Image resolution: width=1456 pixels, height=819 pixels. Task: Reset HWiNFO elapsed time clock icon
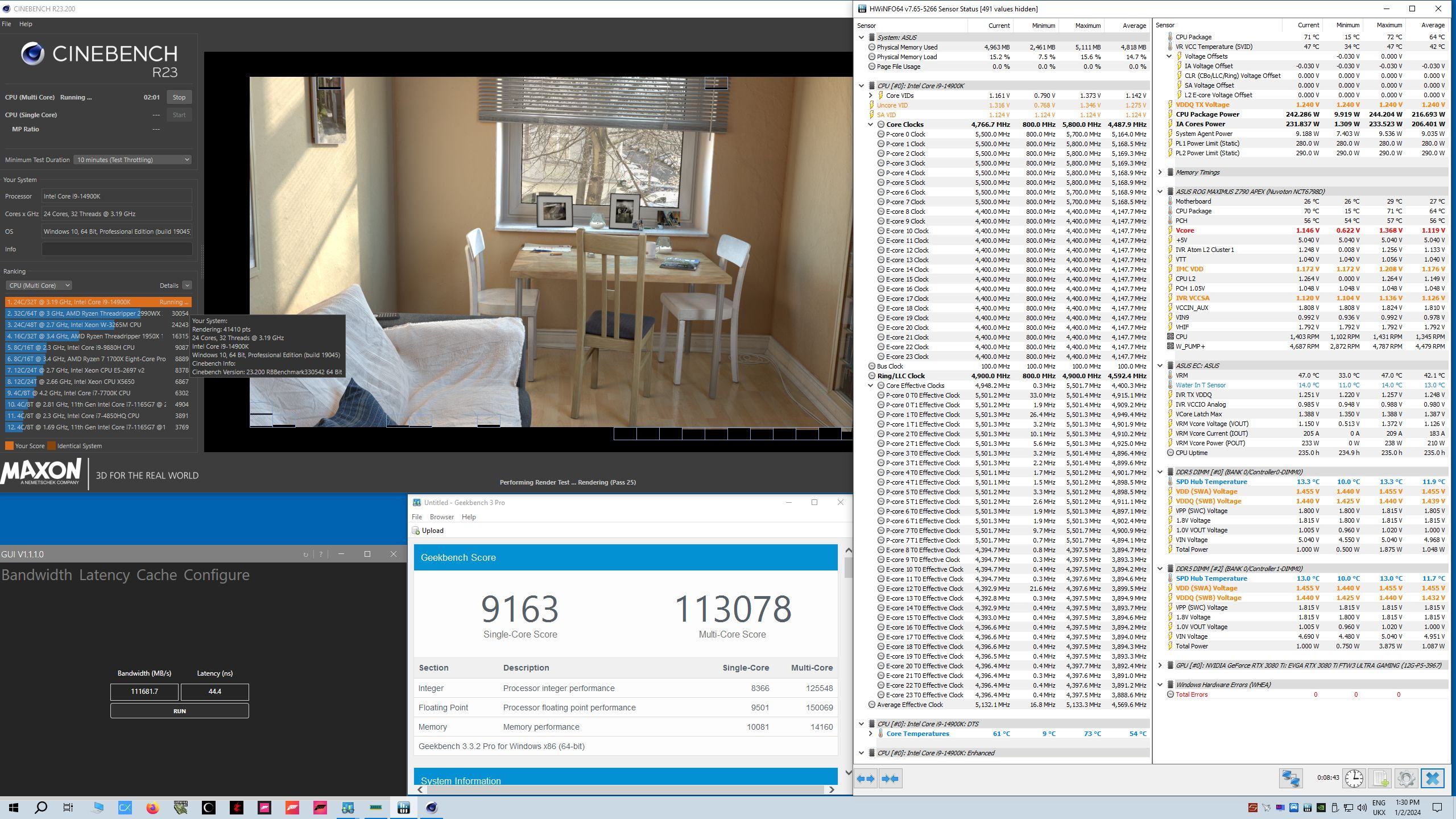[x=1354, y=778]
